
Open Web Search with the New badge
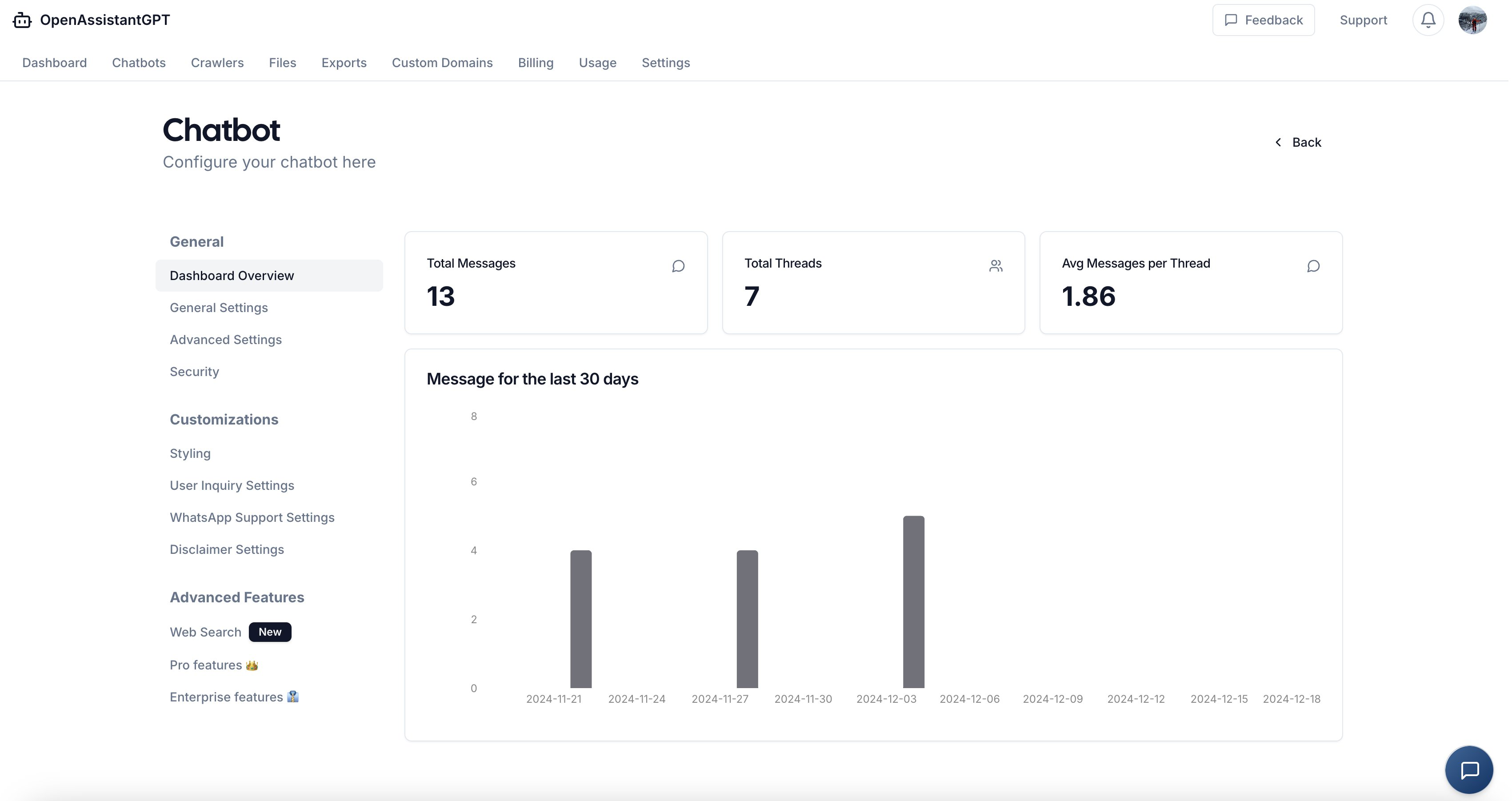pyautogui.click(x=205, y=632)
